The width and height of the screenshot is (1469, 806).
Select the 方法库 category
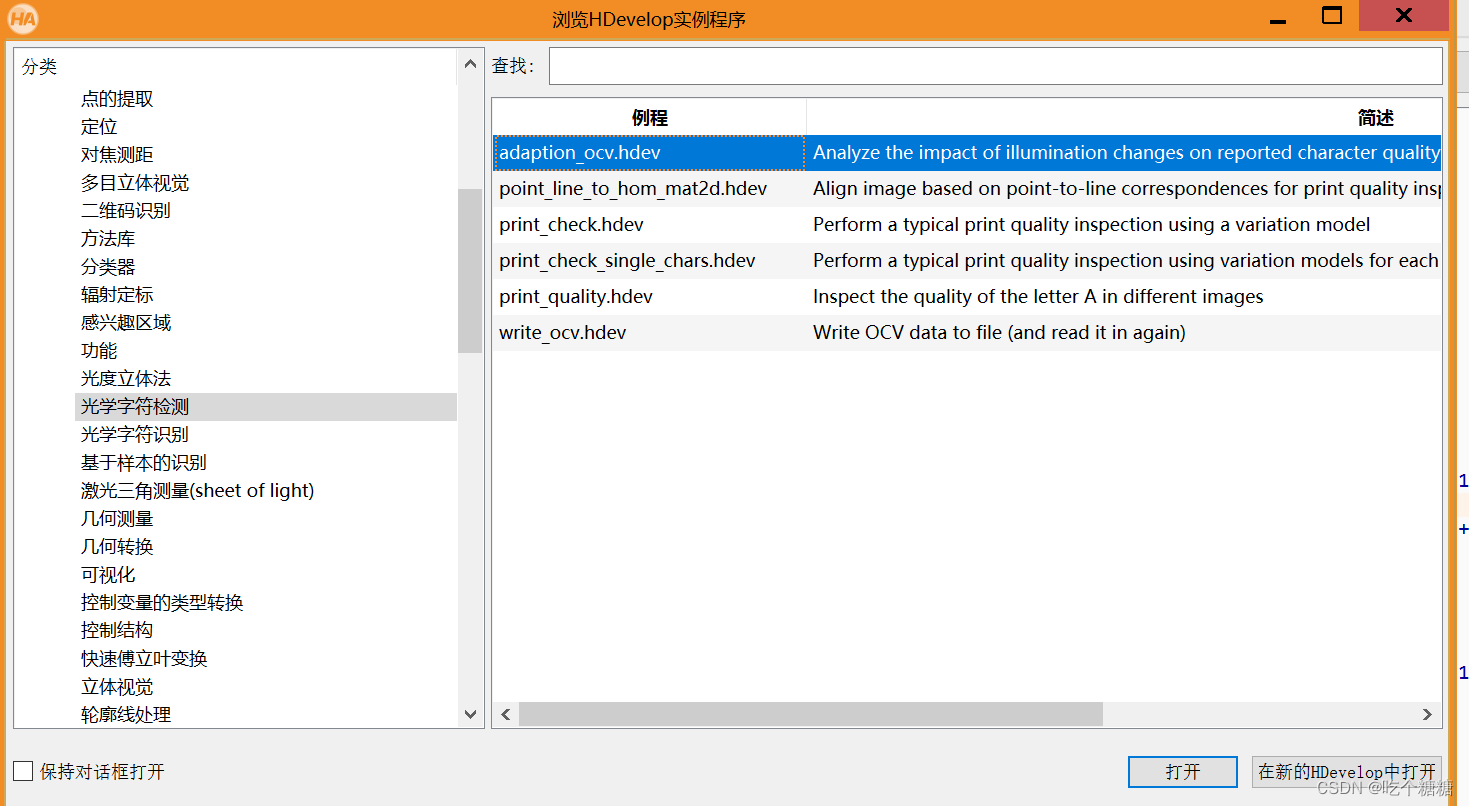coord(108,239)
